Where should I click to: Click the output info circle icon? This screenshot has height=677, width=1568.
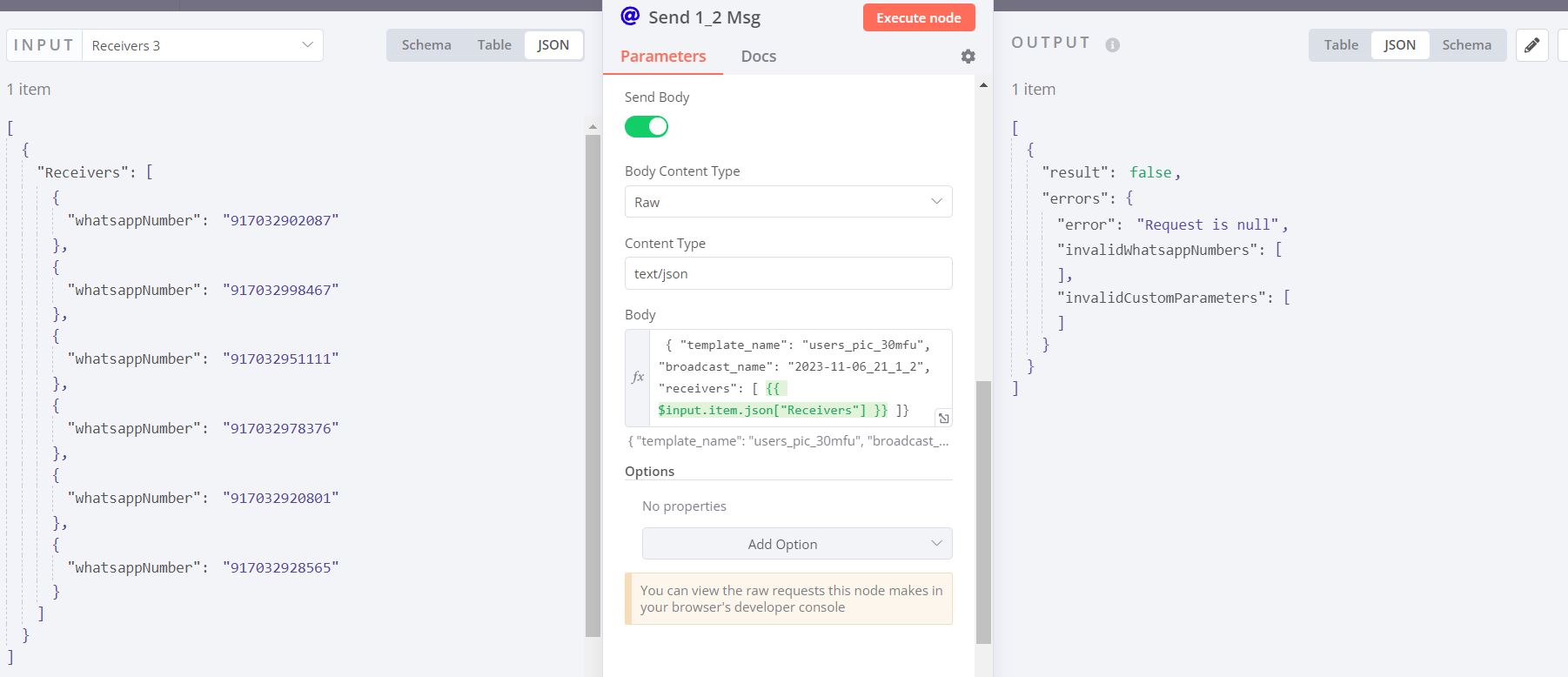[x=1112, y=45]
